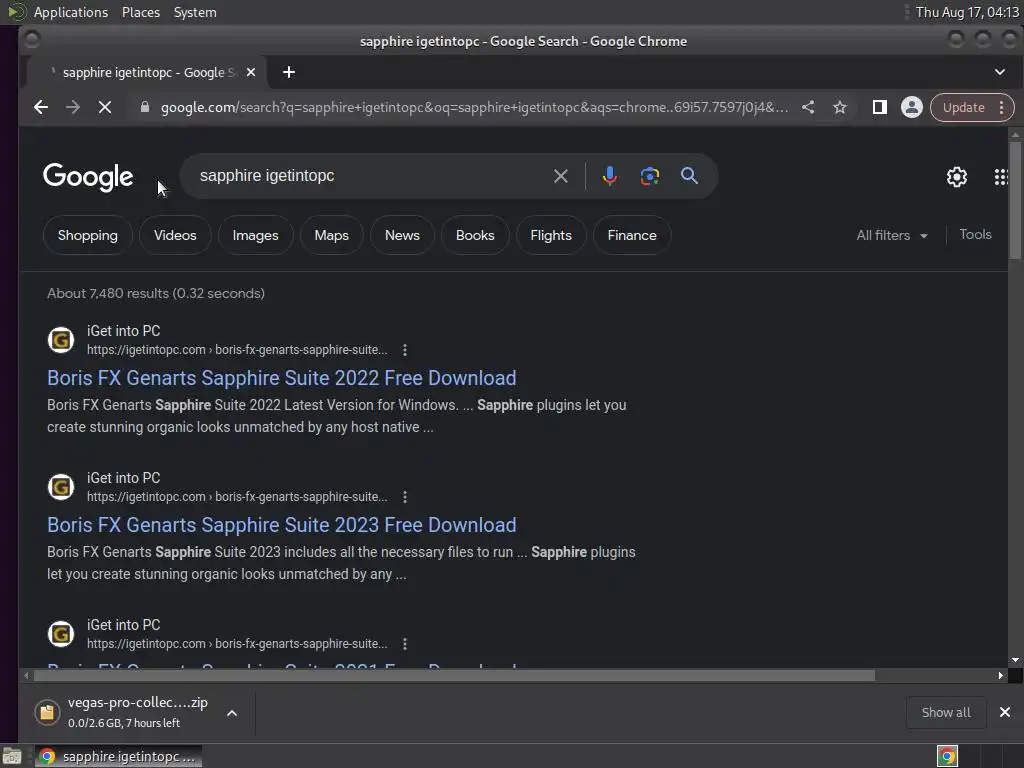1024x768 pixels.
Task: Open the Chrome three-dot menu
Action: pos(1001,108)
